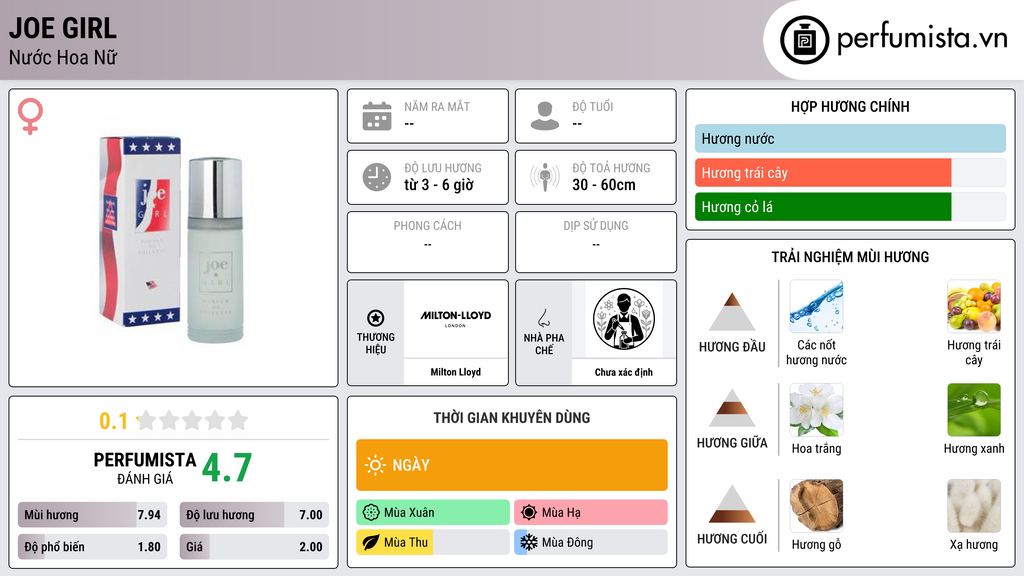Click the Mùi hương rating bar
Image resolution: width=1024 pixels, height=576 pixels.
click(92, 515)
